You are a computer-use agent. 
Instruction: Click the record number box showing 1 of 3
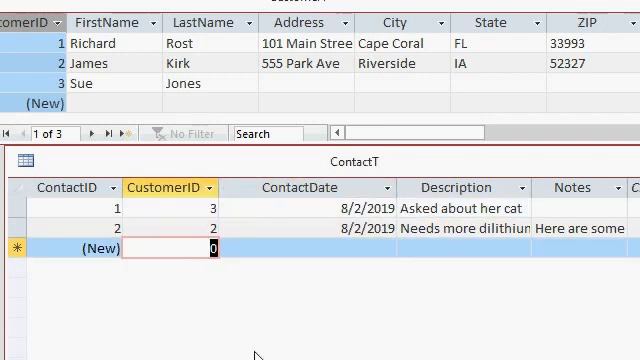tap(56, 134)
